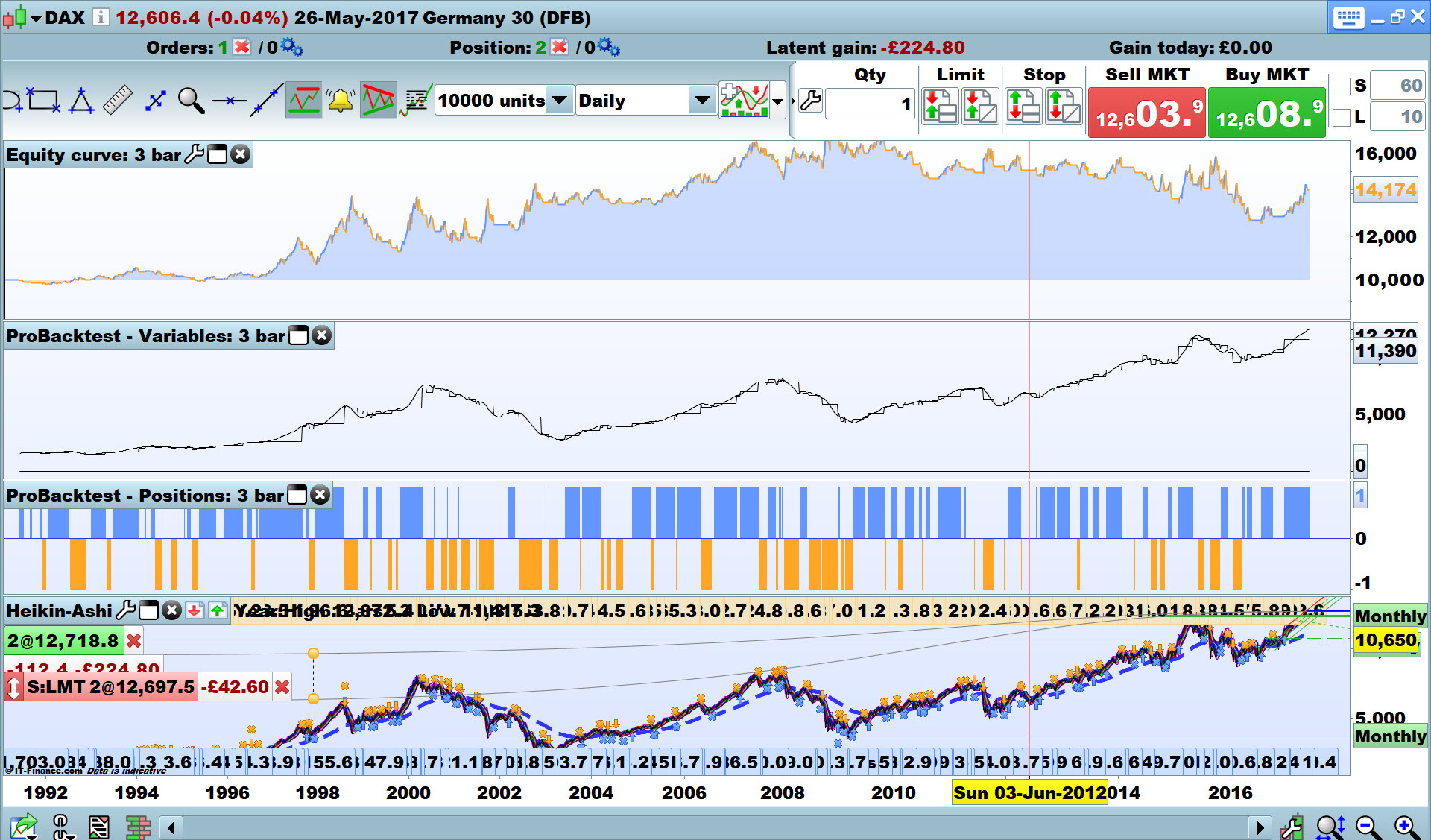Choose the triangle drawing tool
1431x840 pixels.
coord(80,100)
